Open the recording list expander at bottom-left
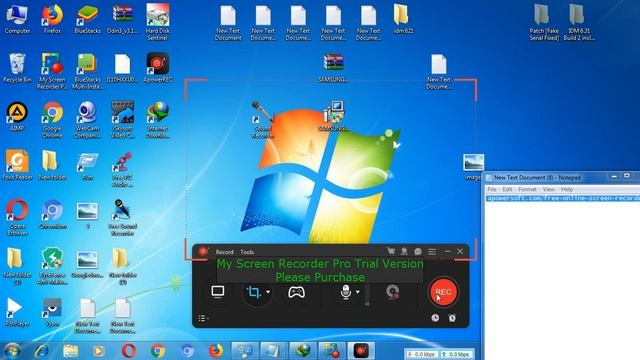The image size is (640, 360). coord(203,318)
